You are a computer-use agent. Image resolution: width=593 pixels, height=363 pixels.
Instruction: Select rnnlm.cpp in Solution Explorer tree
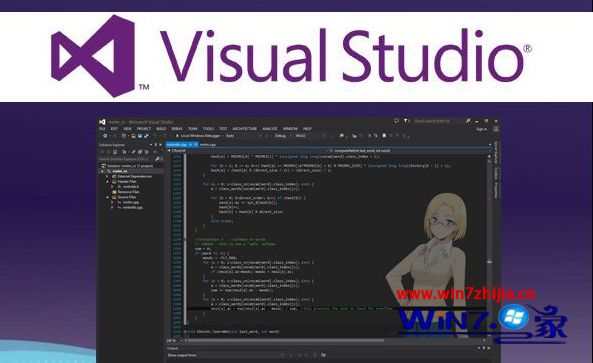click(128, 202)
